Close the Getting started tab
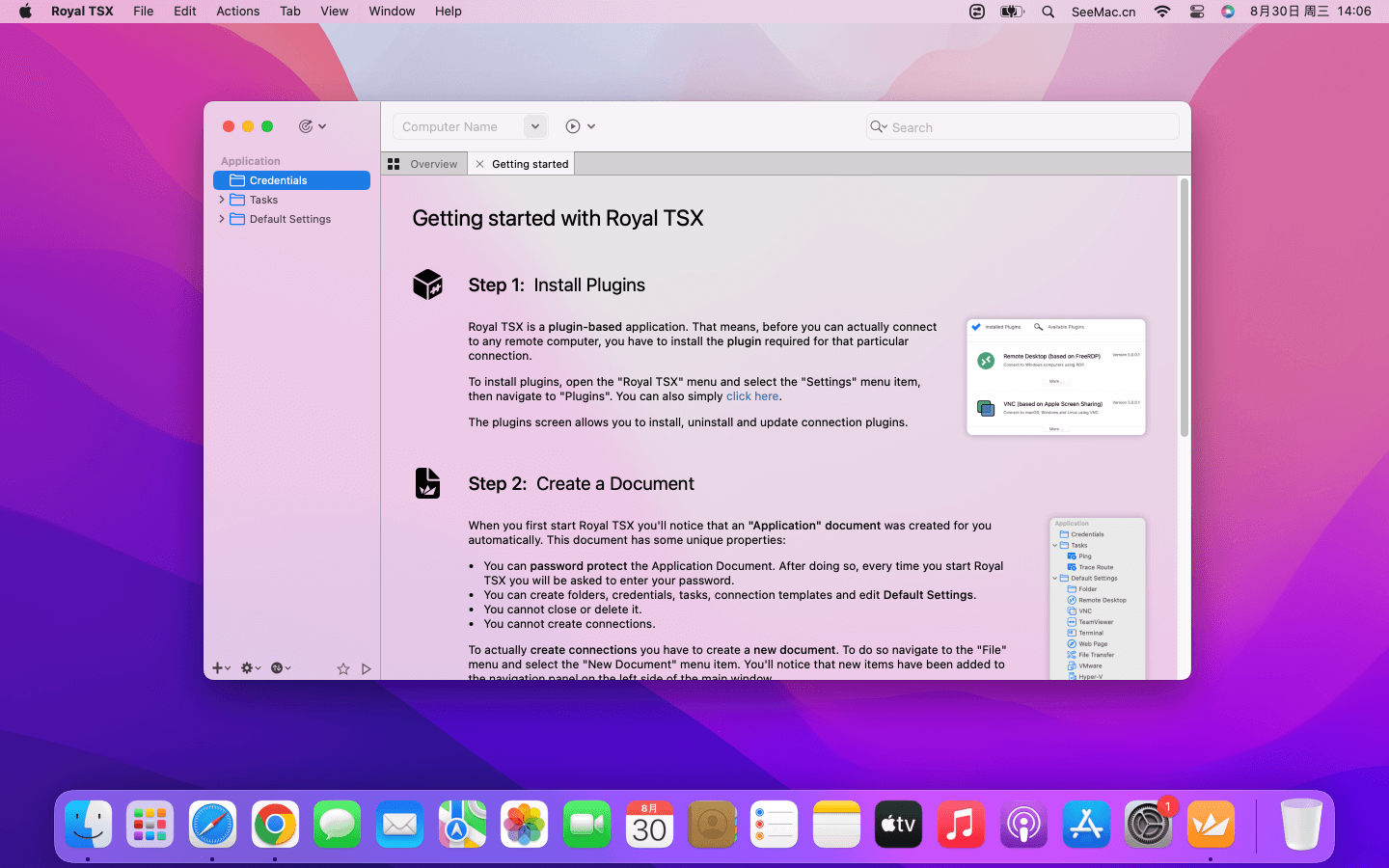The image size is (1389, 868). [x=479, y=164]
